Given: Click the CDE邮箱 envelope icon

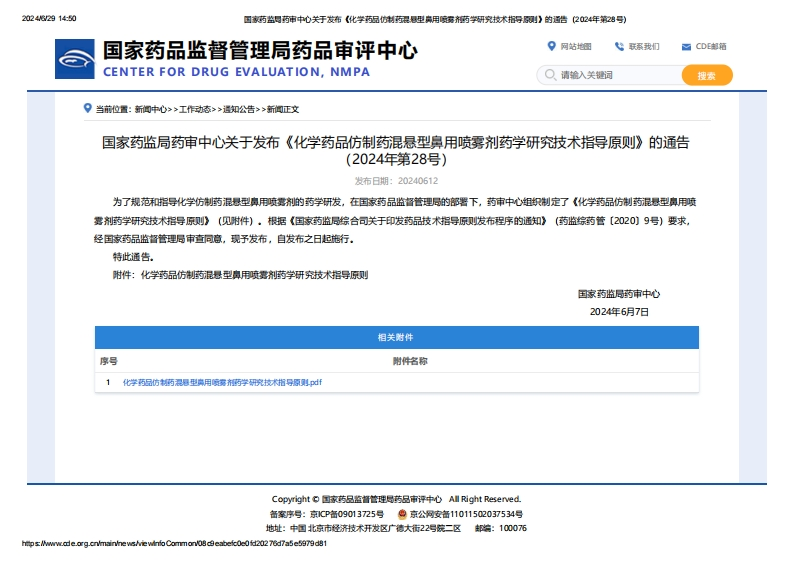Looking at the screenshot, I should point(686,47).
